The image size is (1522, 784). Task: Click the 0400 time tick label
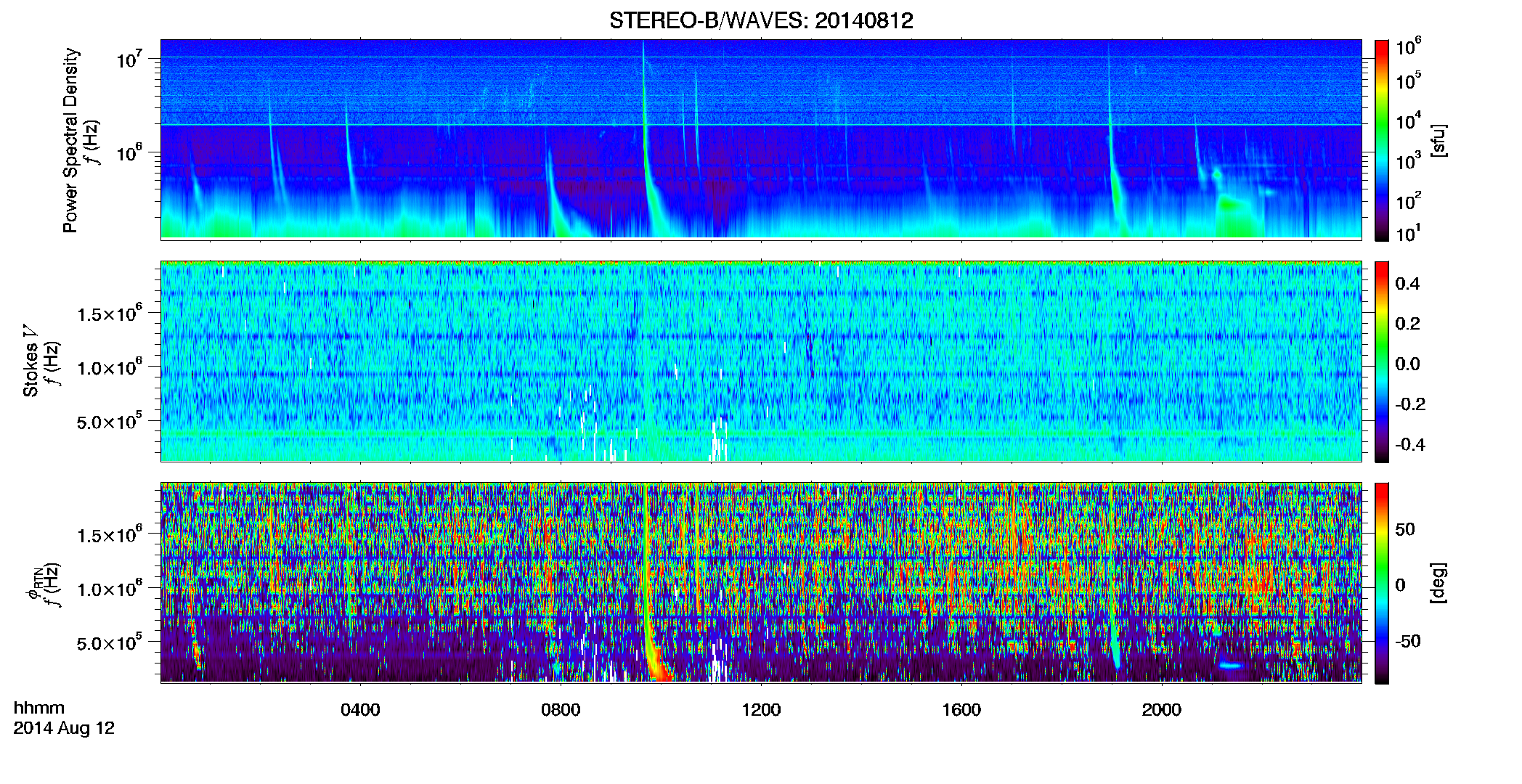pyautogui.click(x=360, y=709)
